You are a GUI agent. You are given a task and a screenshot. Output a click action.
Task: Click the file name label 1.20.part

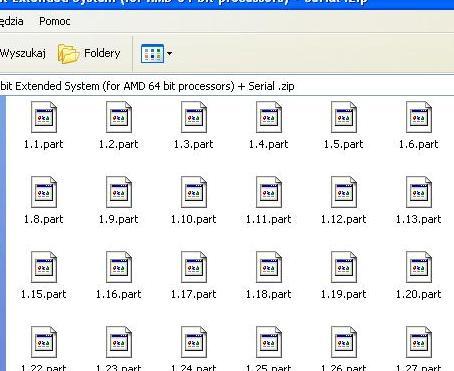click(419, 294)
